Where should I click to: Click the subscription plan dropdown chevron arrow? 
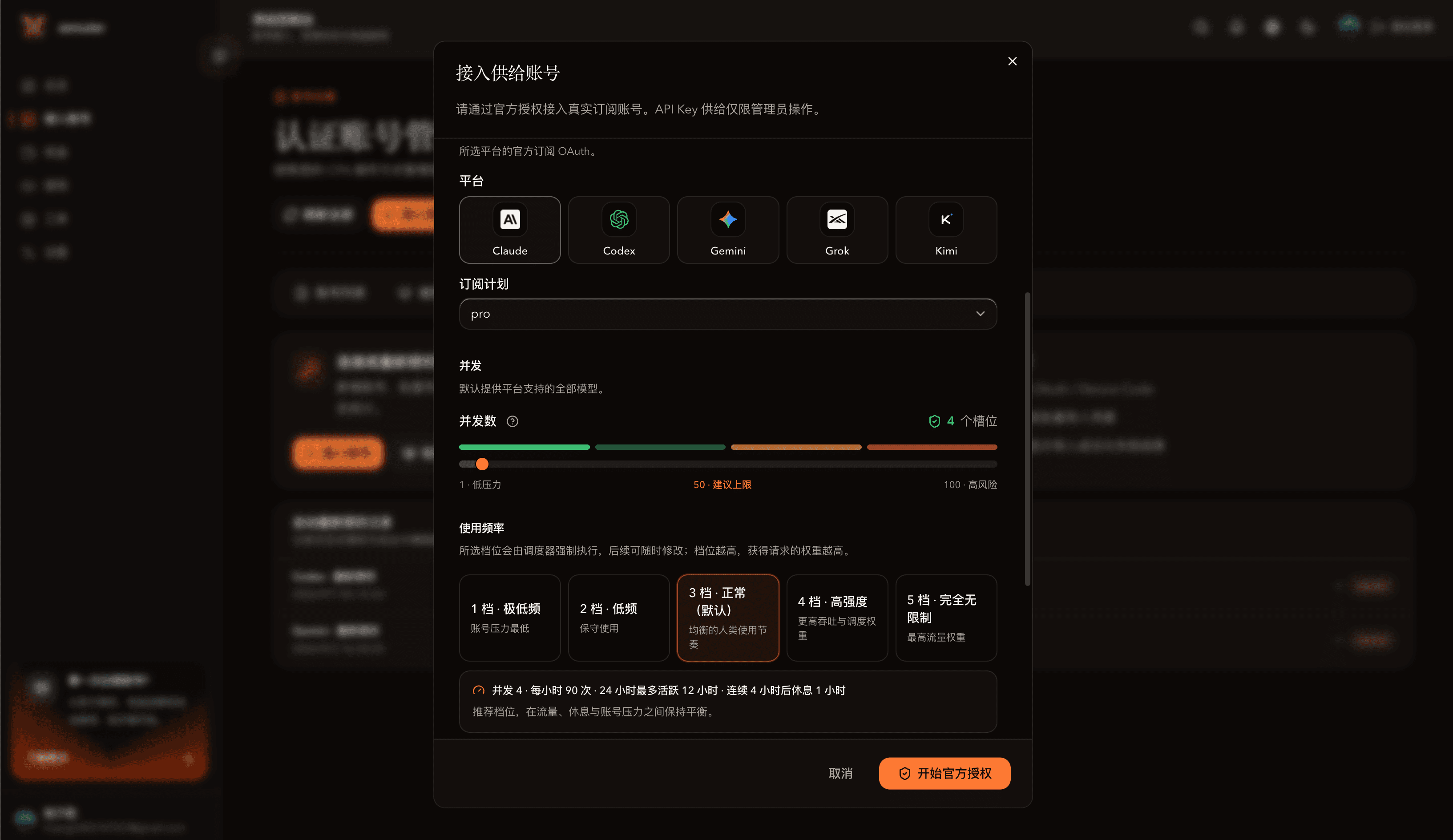980,314
